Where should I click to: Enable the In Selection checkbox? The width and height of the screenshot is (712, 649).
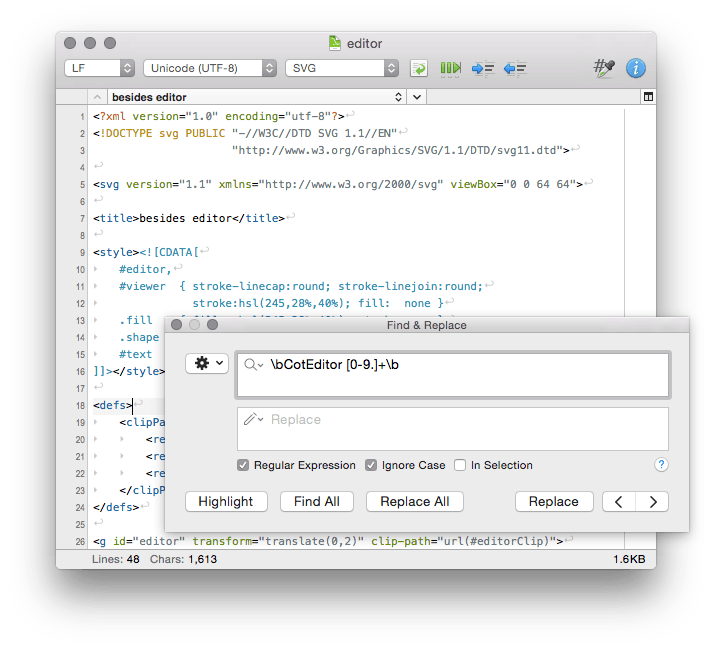pyautogui.click(x=460, y=465)
